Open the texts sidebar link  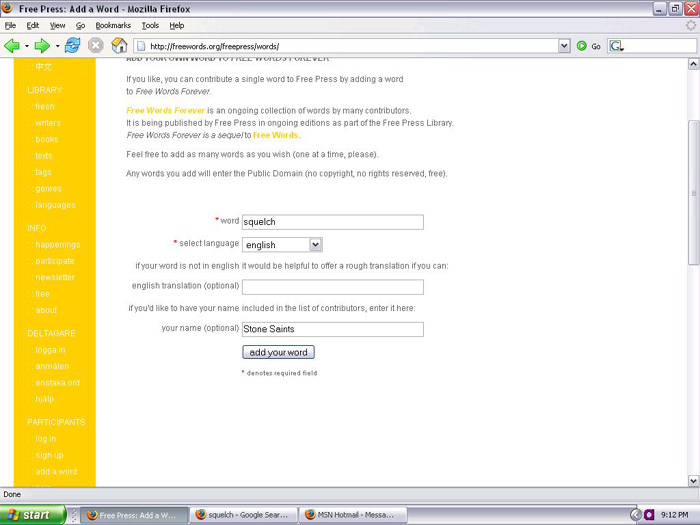[x=43, y=156]
